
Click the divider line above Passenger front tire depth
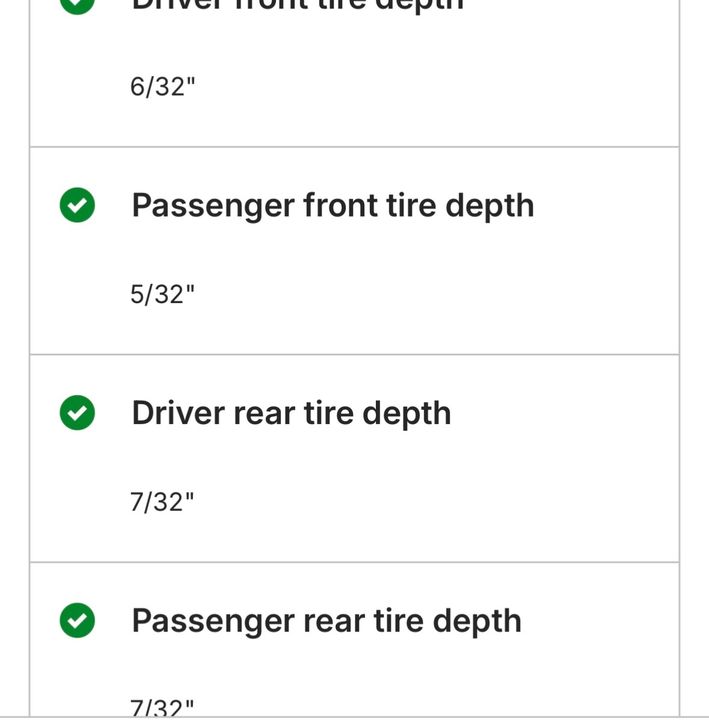point(354,147)
